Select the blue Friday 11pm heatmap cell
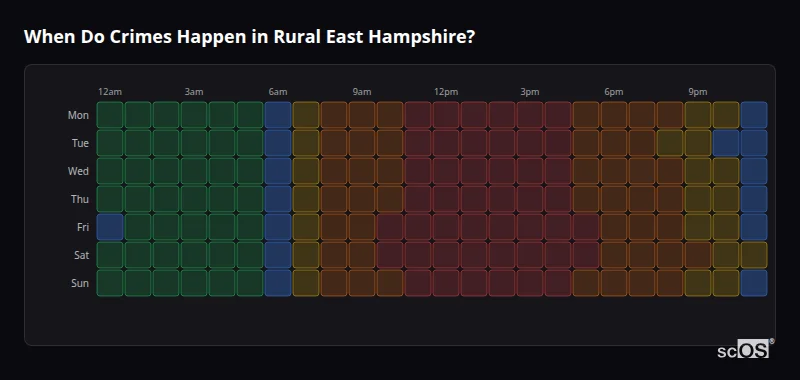The image size is (800, 380). [754, 227]
